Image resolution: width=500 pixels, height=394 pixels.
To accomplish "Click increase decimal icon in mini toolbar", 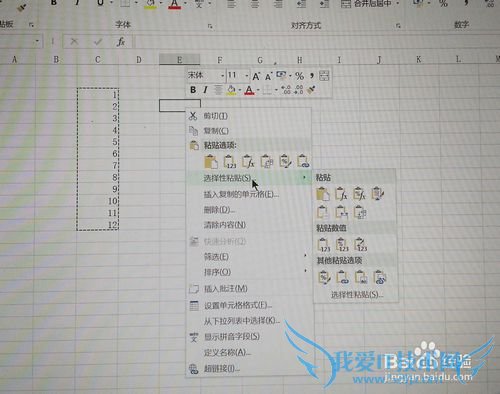I will [286, 89].
